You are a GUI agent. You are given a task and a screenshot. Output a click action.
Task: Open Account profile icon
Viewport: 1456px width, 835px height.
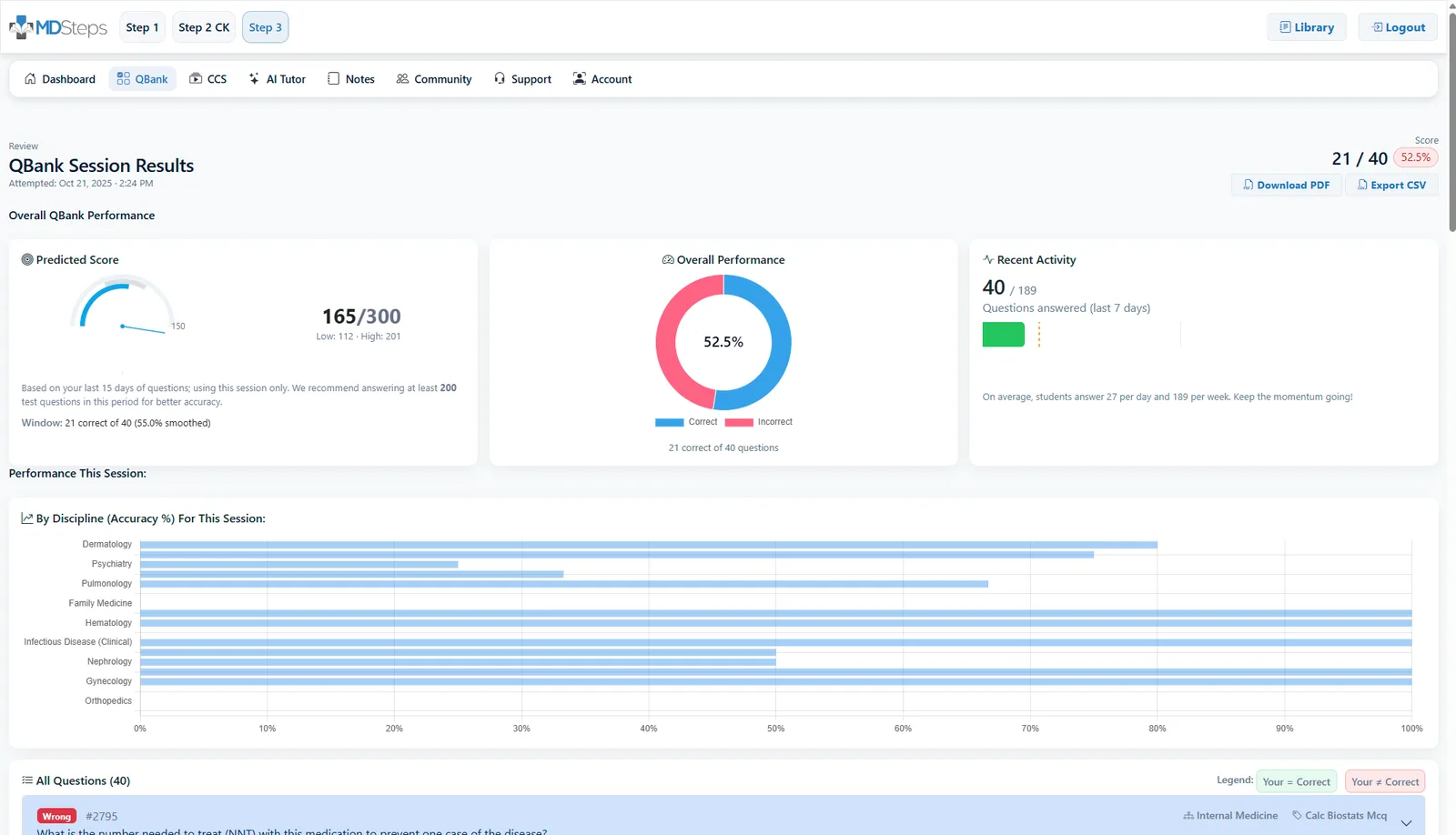pos(579,79)
